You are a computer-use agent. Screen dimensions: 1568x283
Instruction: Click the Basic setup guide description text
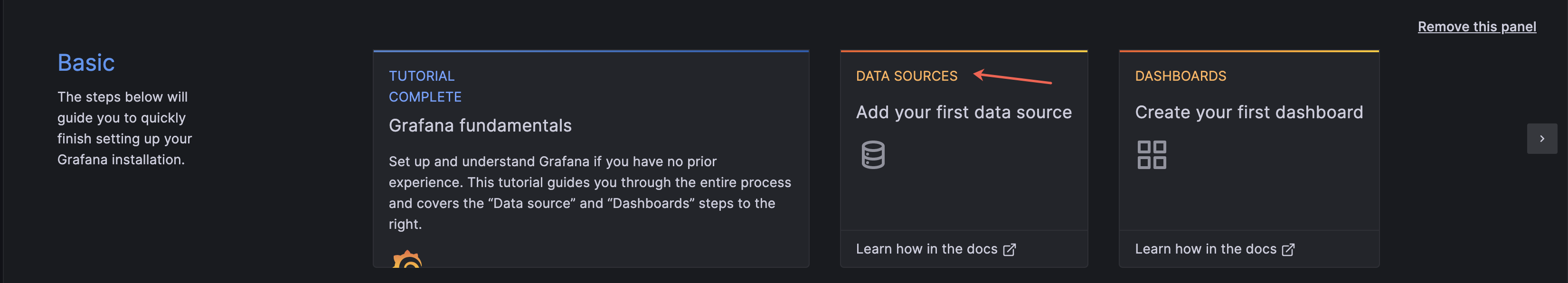[124, 128]
